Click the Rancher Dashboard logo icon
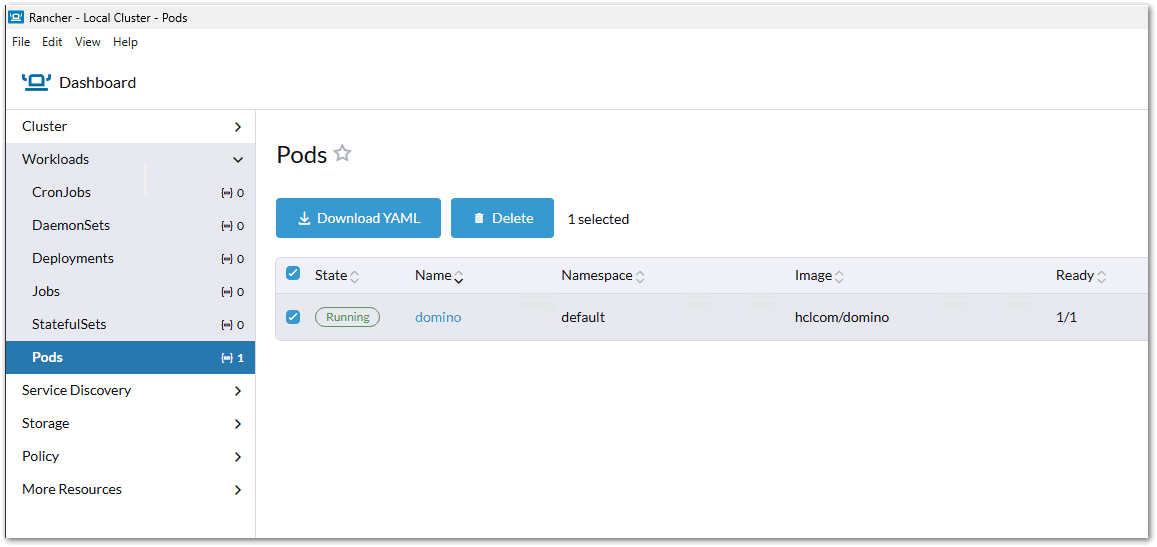1157x547 pixels. pyautogui.click(x=36, y=83)
